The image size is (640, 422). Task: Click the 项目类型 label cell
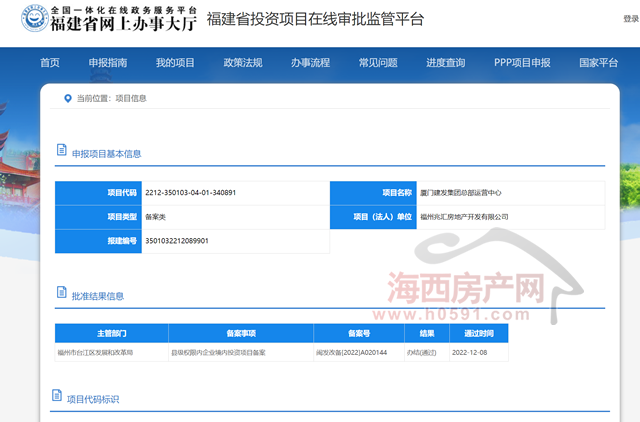[98, 217]
